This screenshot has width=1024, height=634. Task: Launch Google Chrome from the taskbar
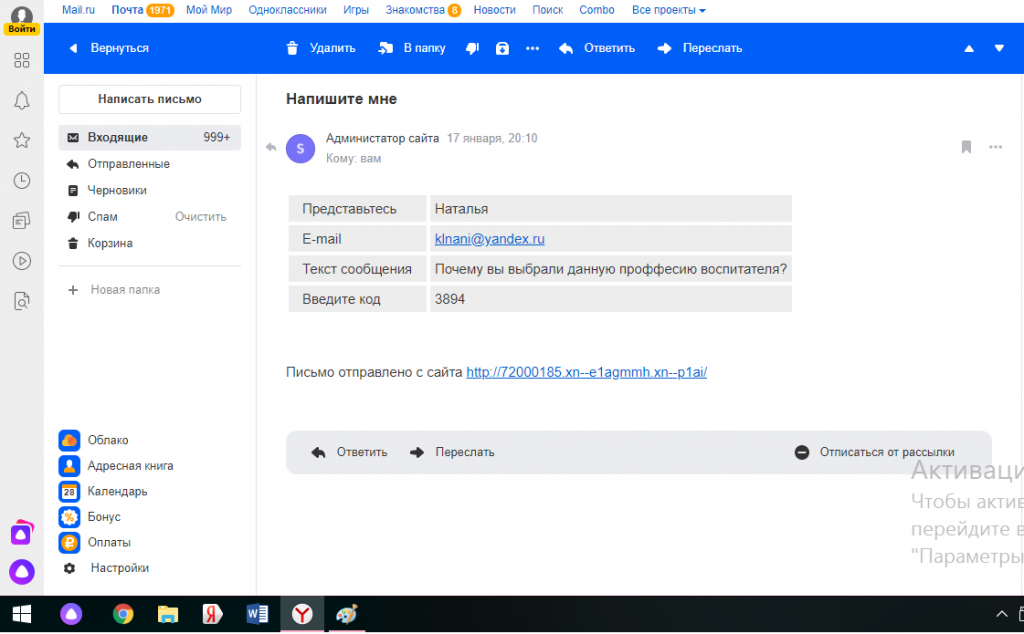click(123, 614)
